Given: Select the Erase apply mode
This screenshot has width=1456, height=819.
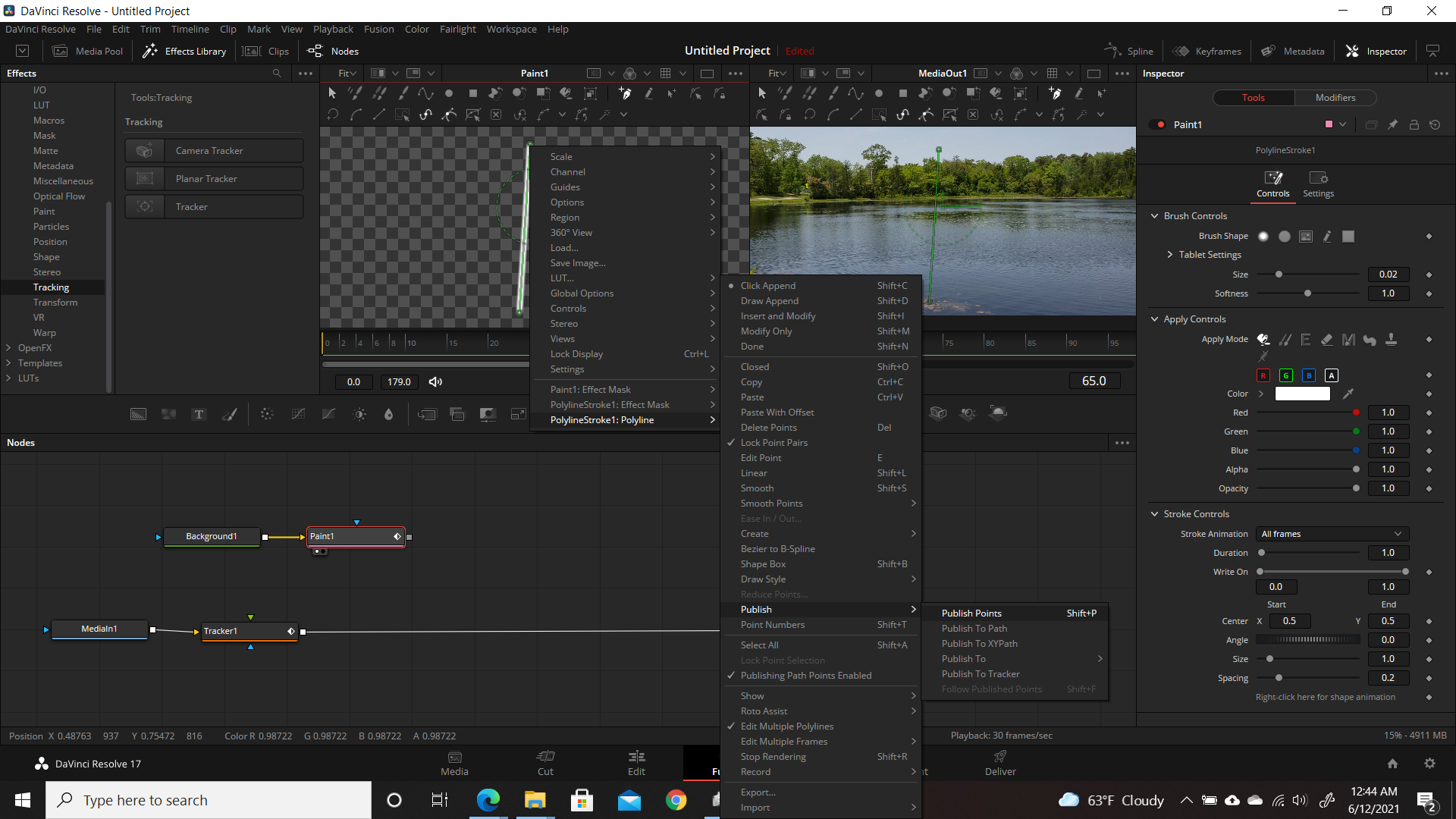Looking at the screenshot, I should pos(1327,340).
